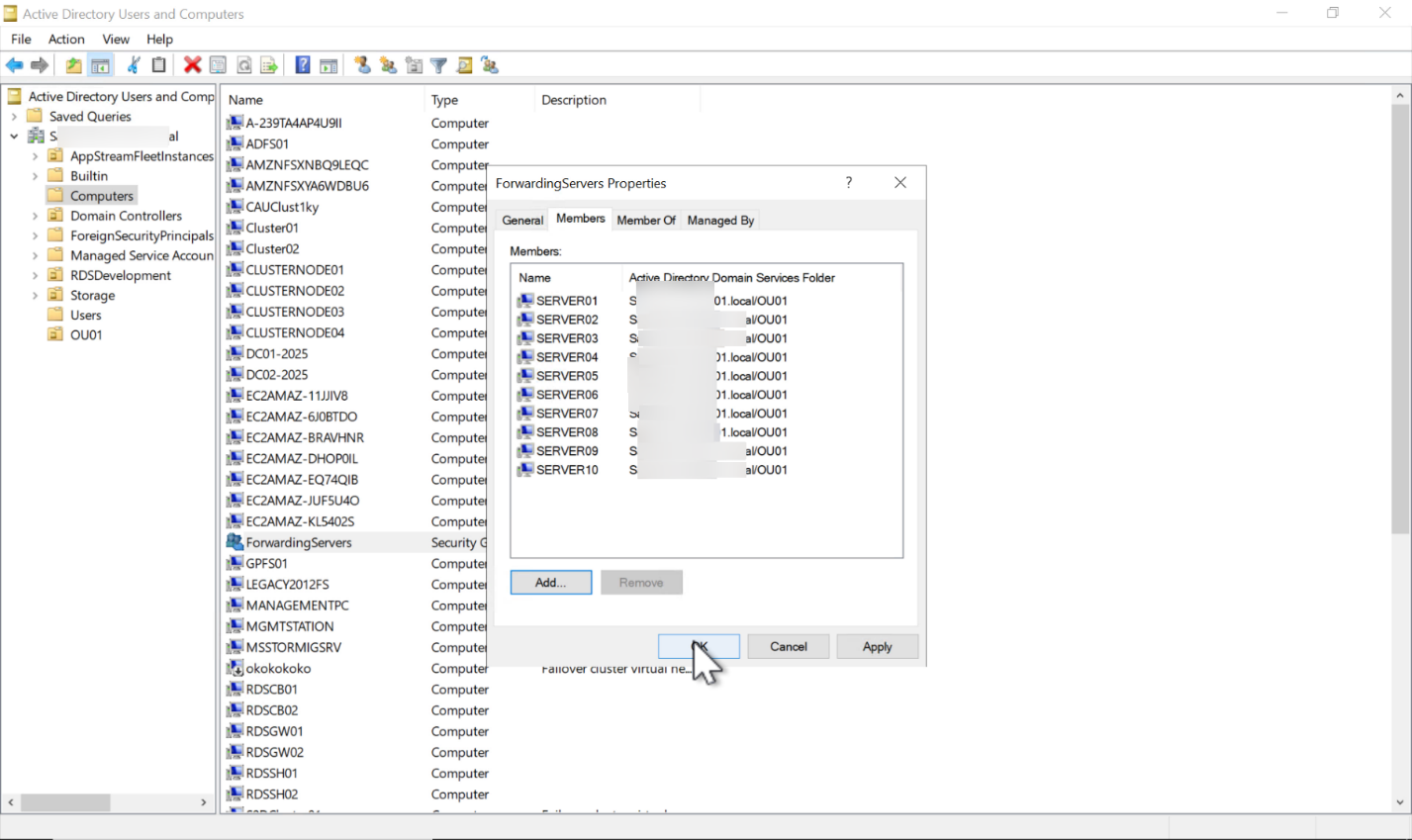This screenshot has width=1412, height=840.
Task: Click the Find objects toolbar icon
Action: (464, 65)
